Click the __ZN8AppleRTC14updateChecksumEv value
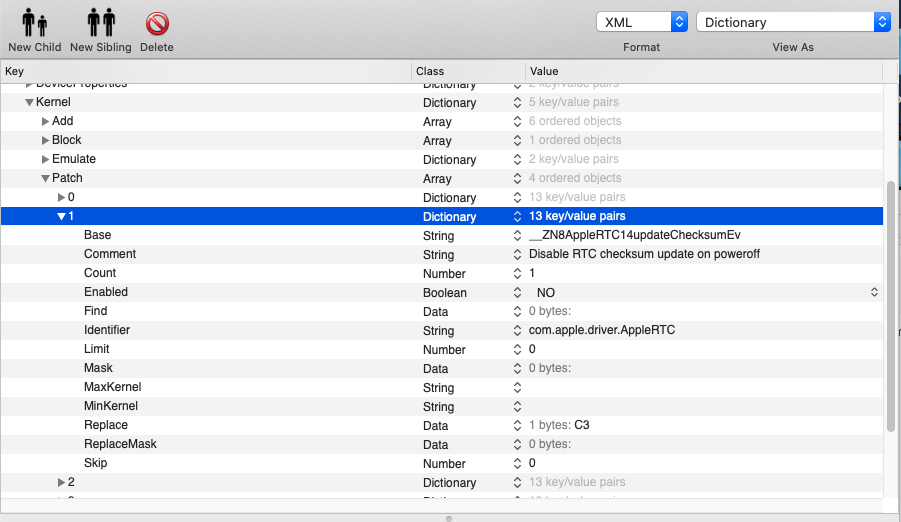 634,235
